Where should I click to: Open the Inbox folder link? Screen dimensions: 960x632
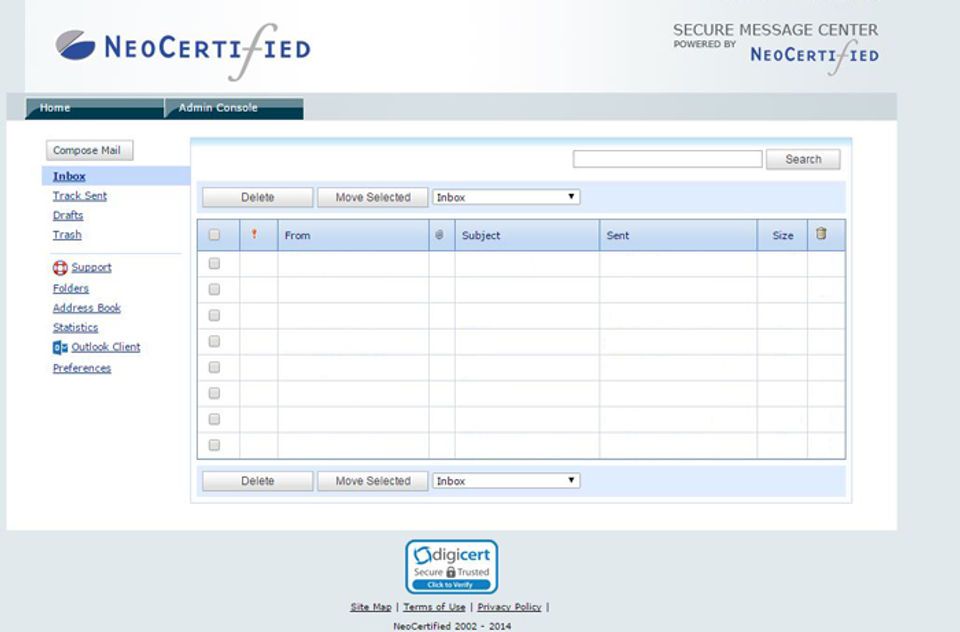[x=69, y=176]
